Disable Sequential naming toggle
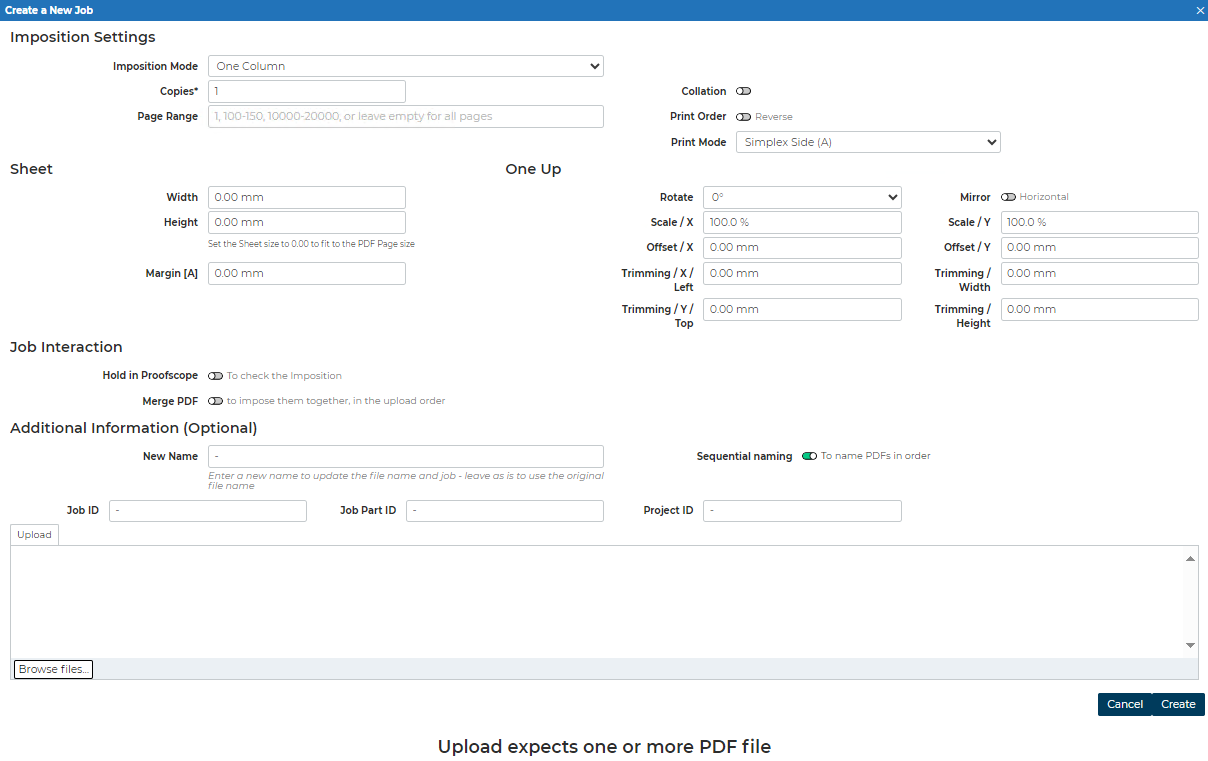 tap(809, 456)
